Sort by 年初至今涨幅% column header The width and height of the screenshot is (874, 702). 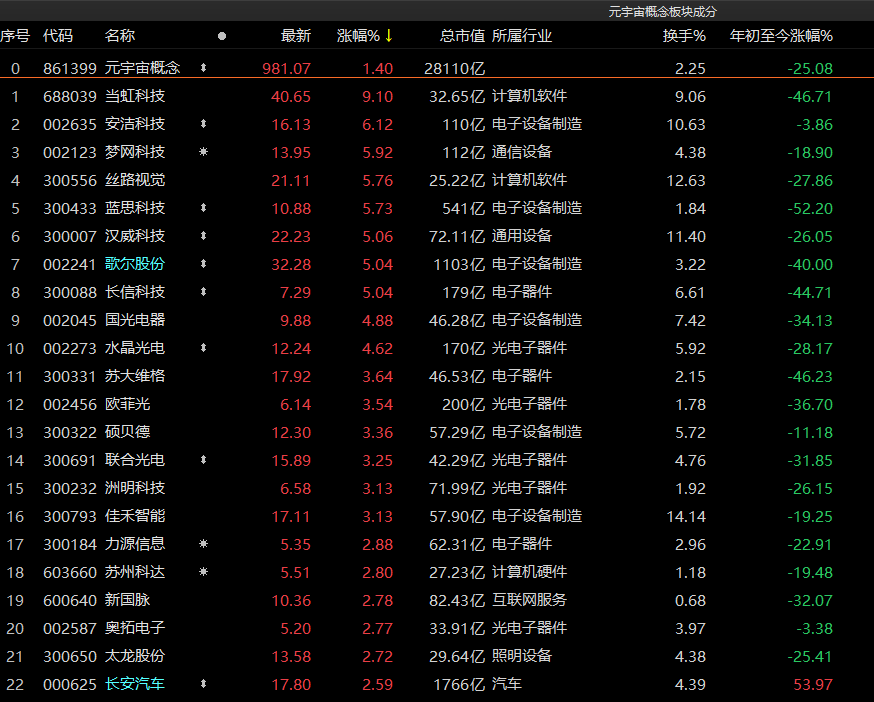781,36
